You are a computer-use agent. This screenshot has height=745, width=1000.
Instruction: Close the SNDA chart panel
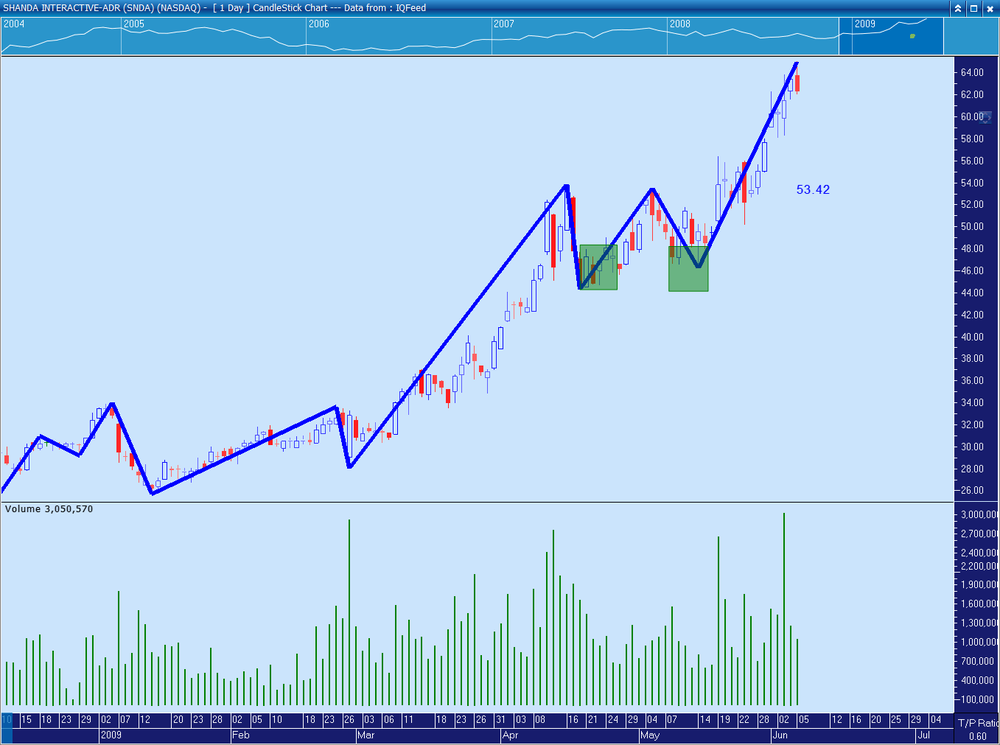[990, 8]
